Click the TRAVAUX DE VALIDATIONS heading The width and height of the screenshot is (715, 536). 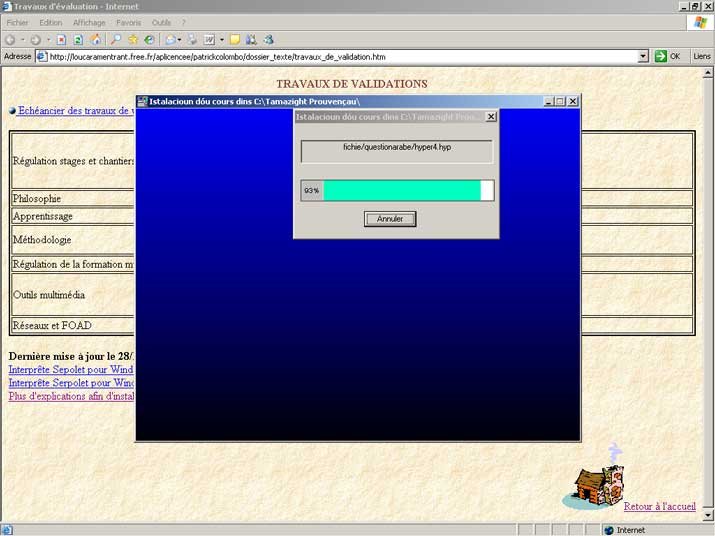(352, 84)
